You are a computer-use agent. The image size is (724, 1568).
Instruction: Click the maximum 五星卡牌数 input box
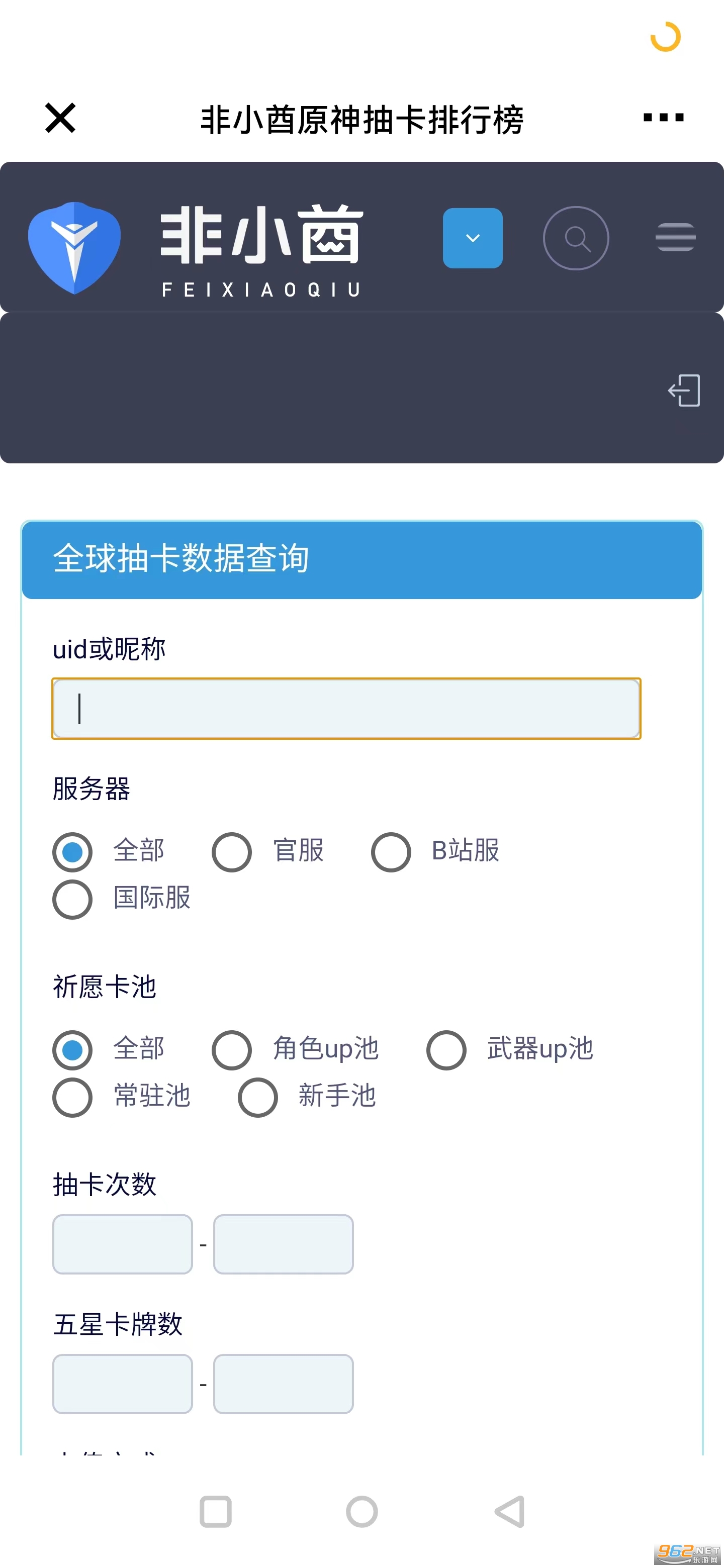click(x=283, y=1384)
